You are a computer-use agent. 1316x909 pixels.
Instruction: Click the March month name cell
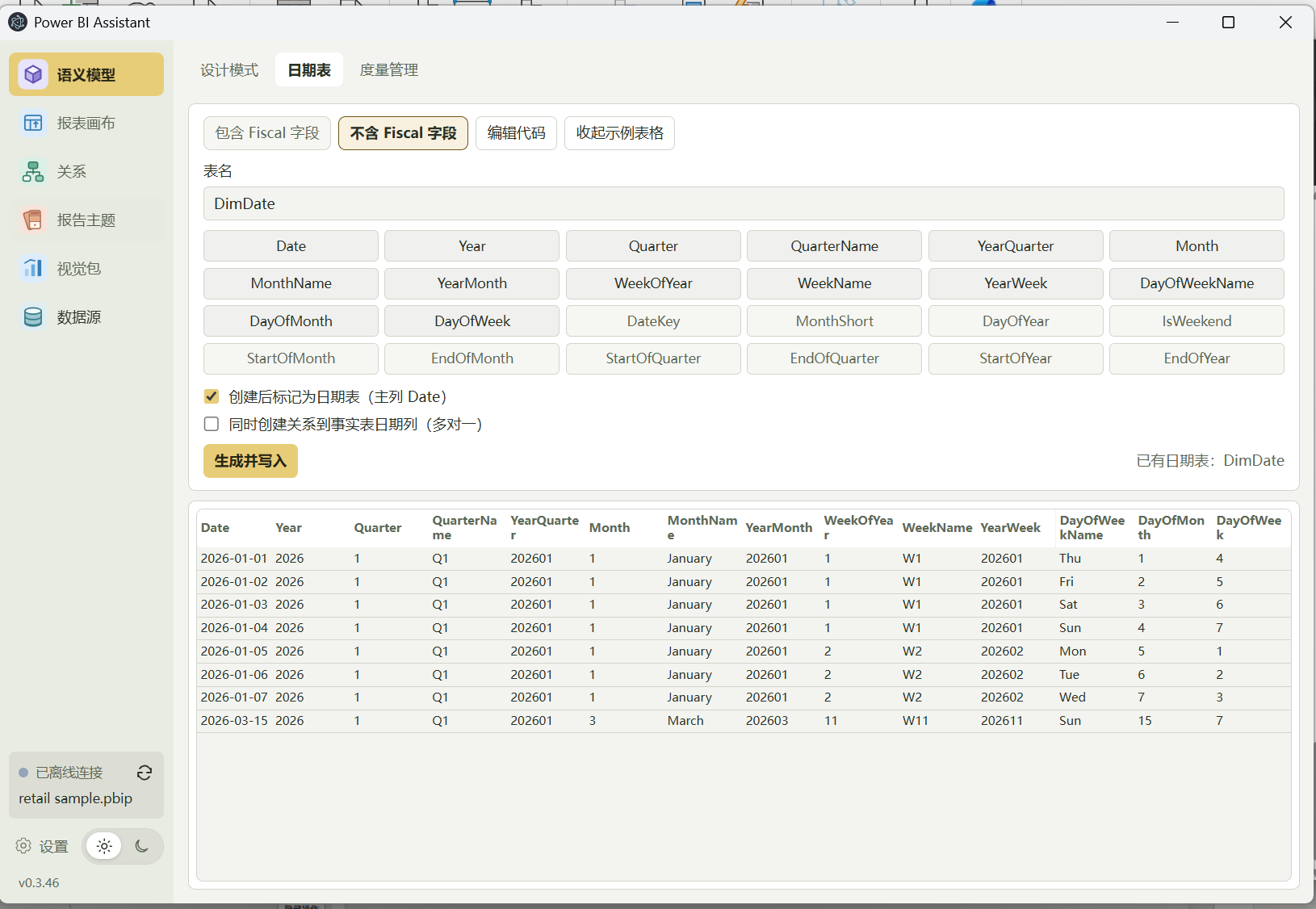685,720
